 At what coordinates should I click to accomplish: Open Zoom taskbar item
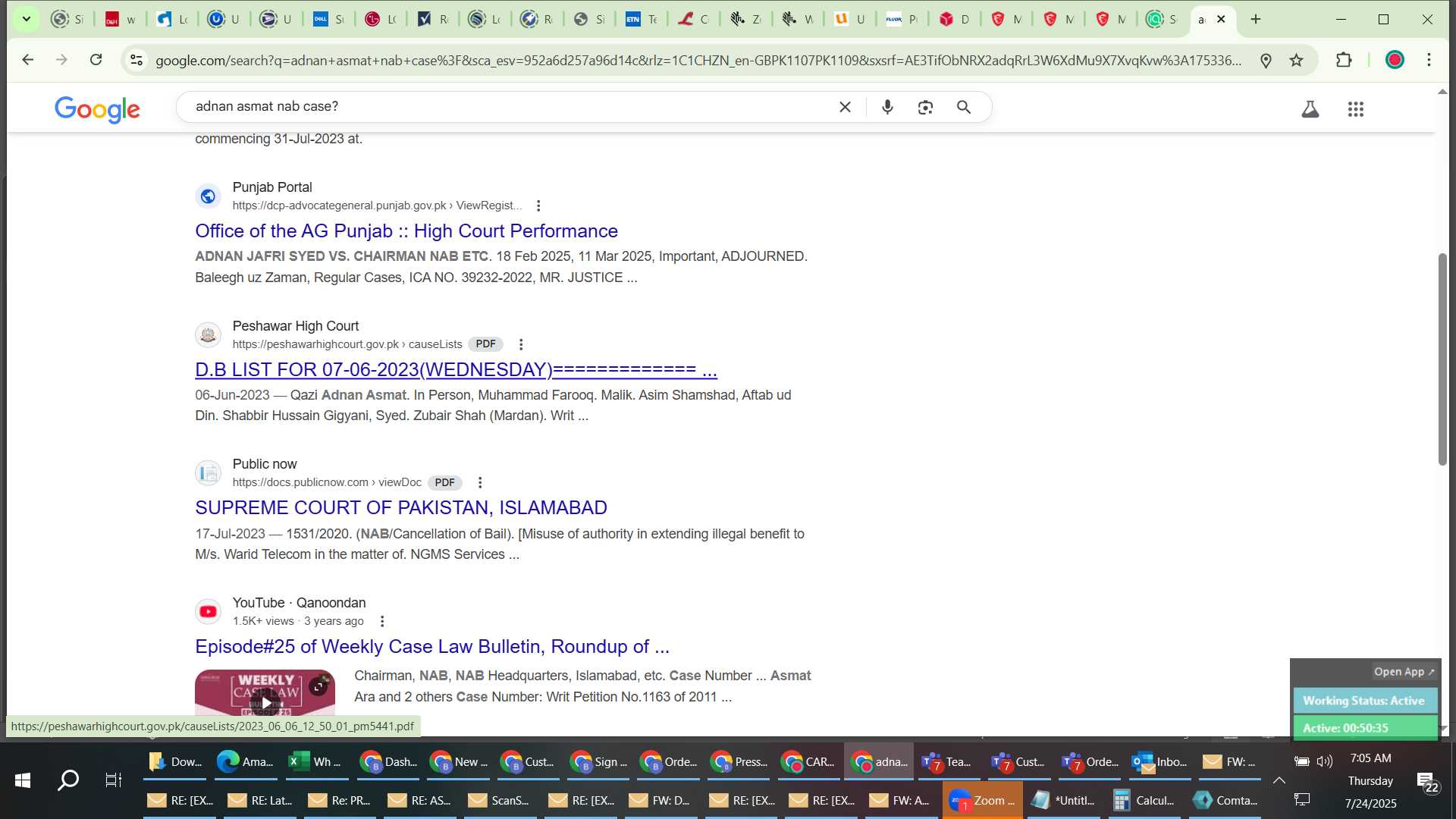click(982, 801)
